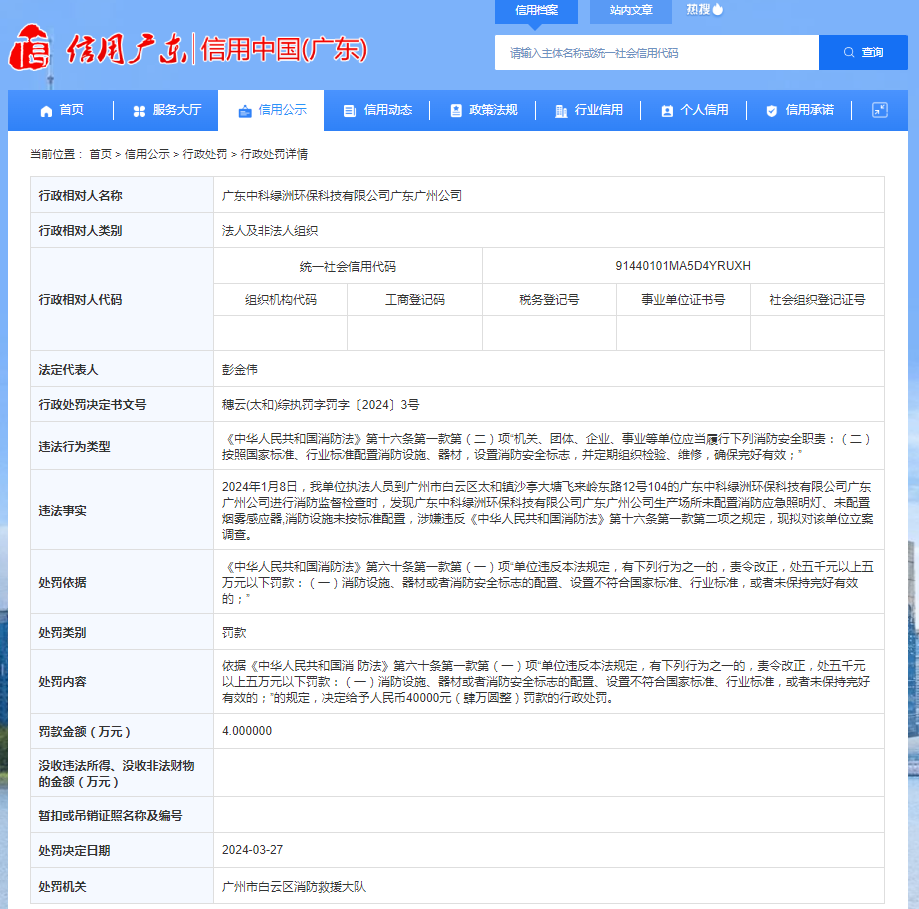The width and height of the screenshot is (919, 909).
Task: Select credit code 91440101MA5D4YRUXH
Action: (683, 266)
